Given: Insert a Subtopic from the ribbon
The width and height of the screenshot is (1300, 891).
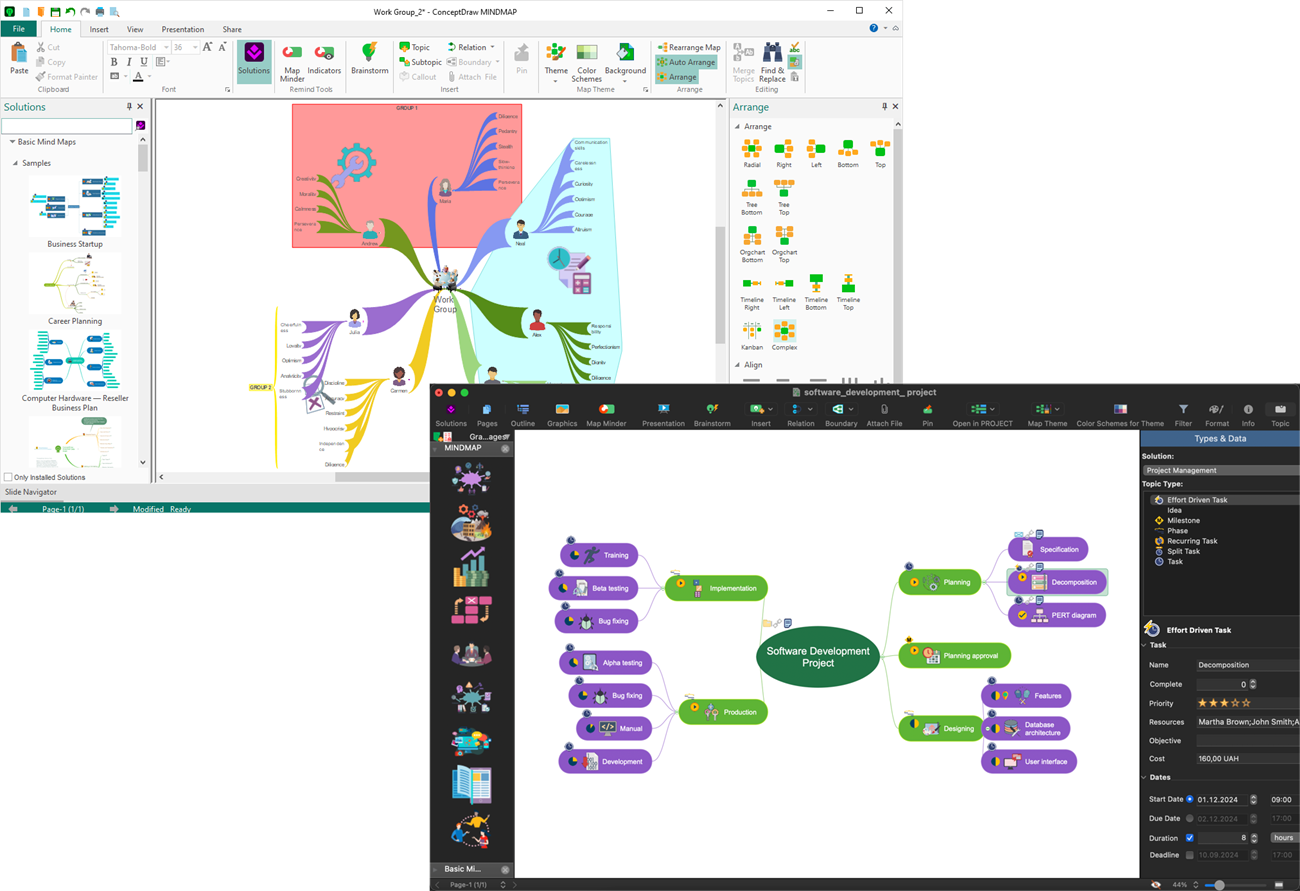Looking at the screenshot, I should [x=420, y=62].
